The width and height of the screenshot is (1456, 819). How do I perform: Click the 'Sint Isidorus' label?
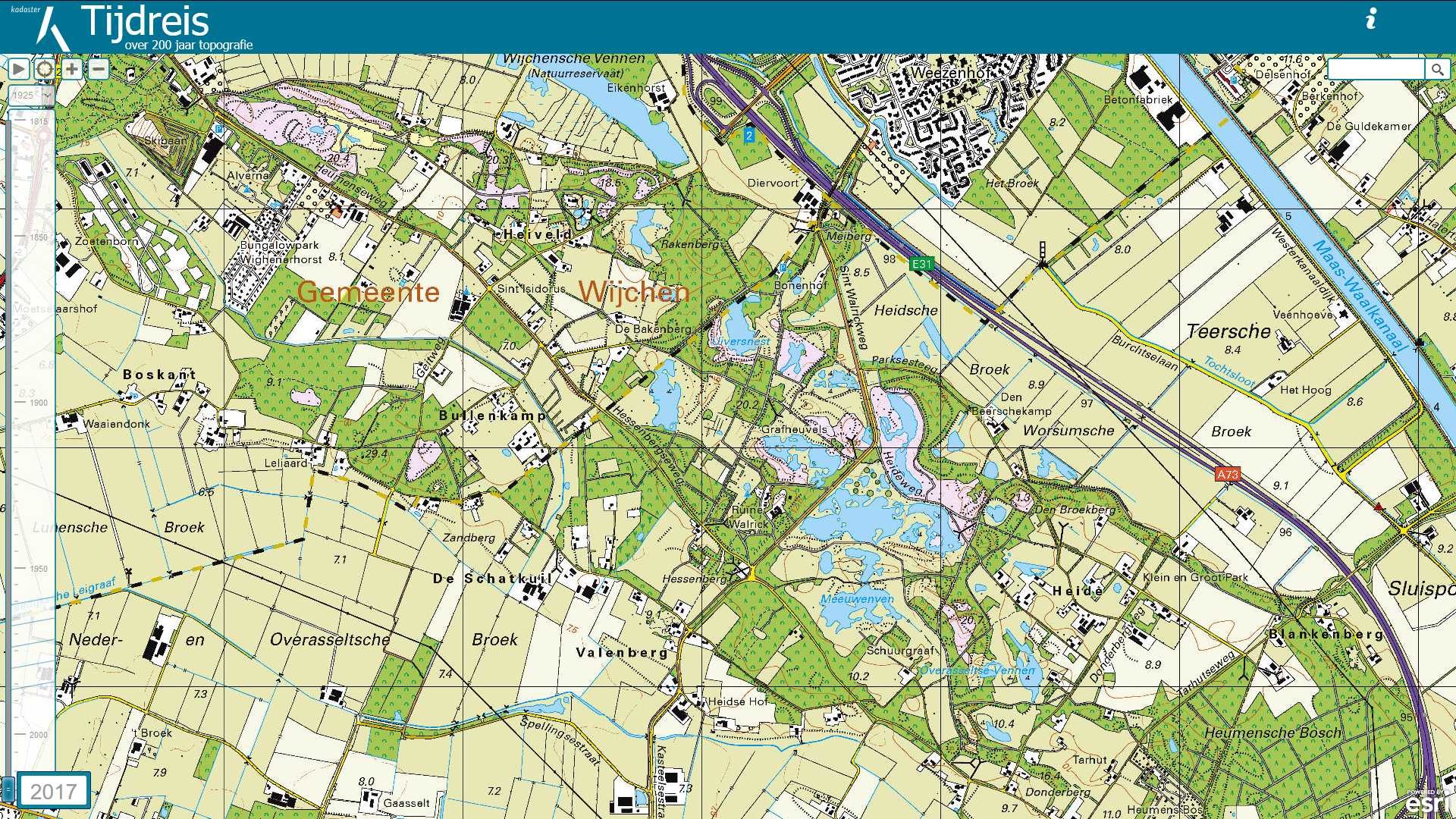532,289
